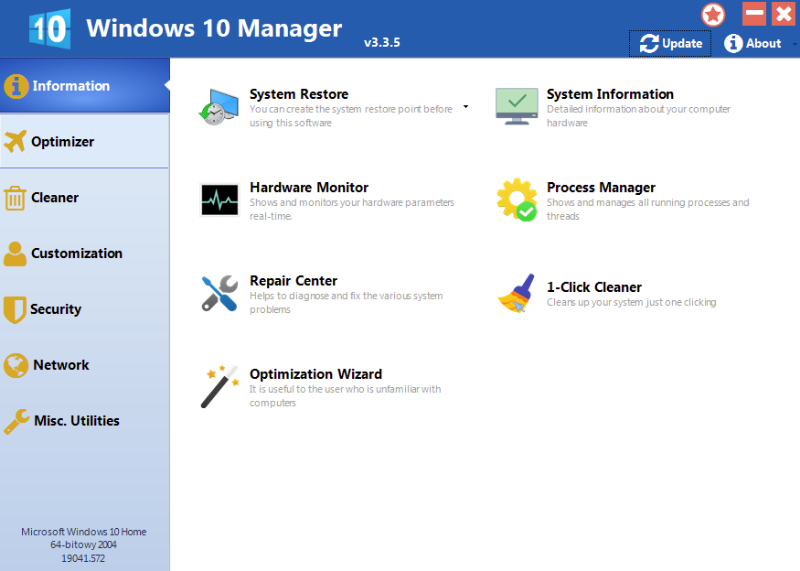The width and height of the screenshot is (800, 571).
Task: Click the Network globe icon
Action: pos(16,365)
